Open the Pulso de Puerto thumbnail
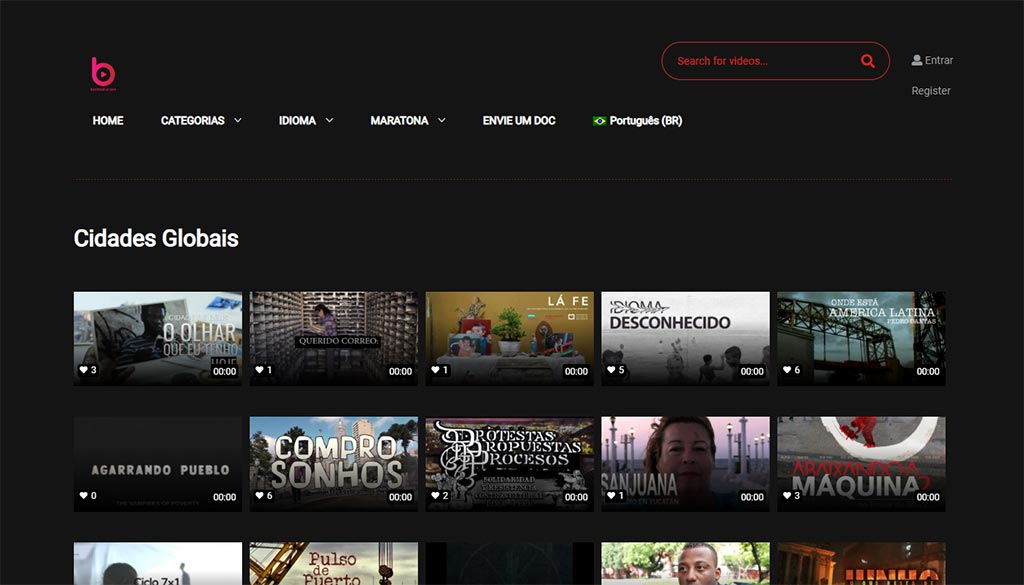 (334, 564)
